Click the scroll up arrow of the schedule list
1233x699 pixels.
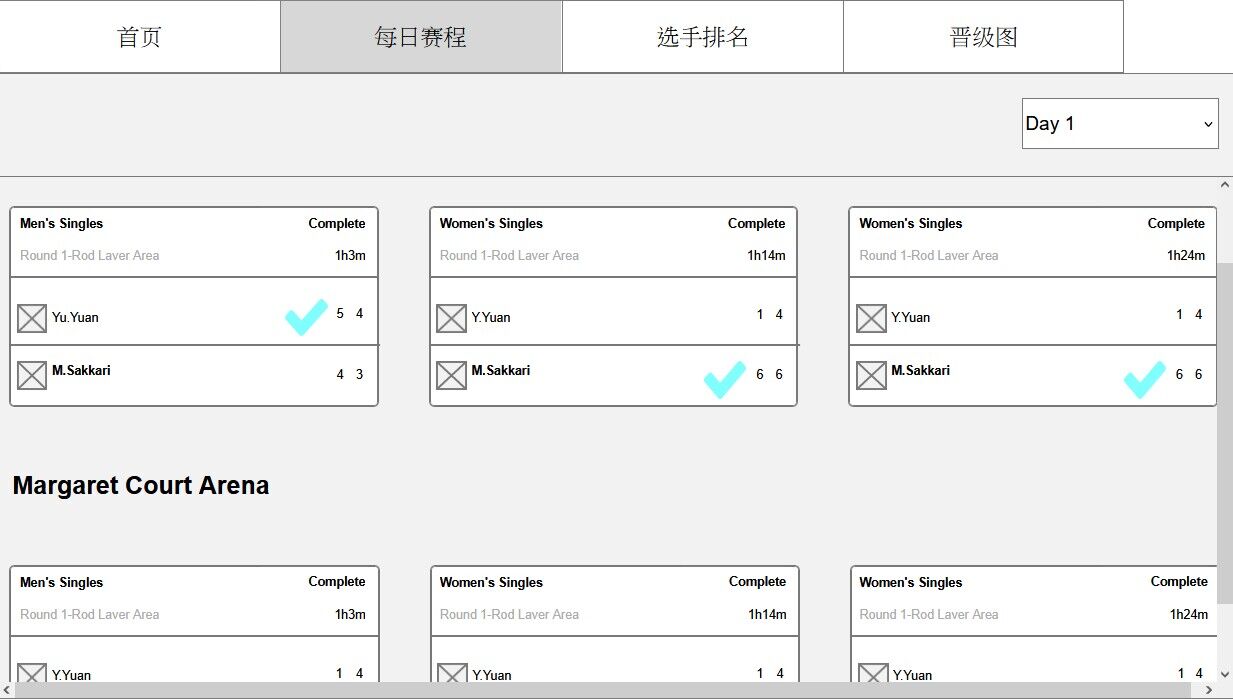1225,185
